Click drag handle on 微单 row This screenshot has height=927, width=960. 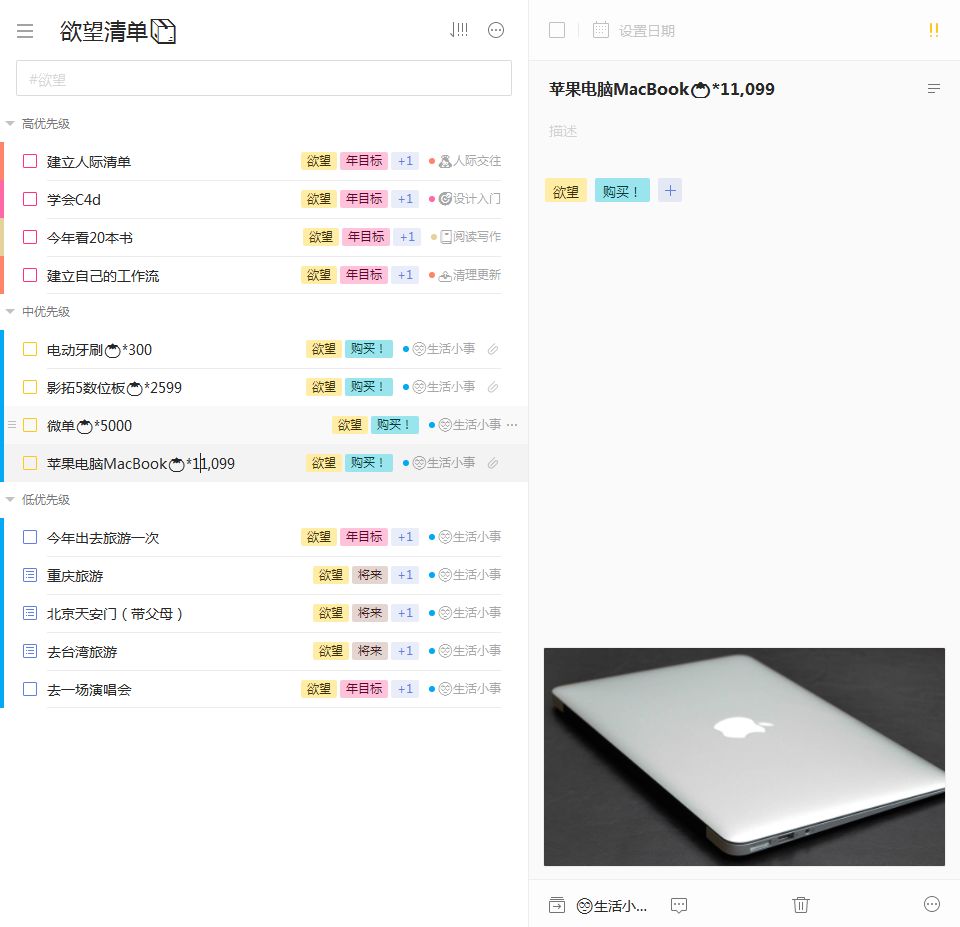pos(12,425)
